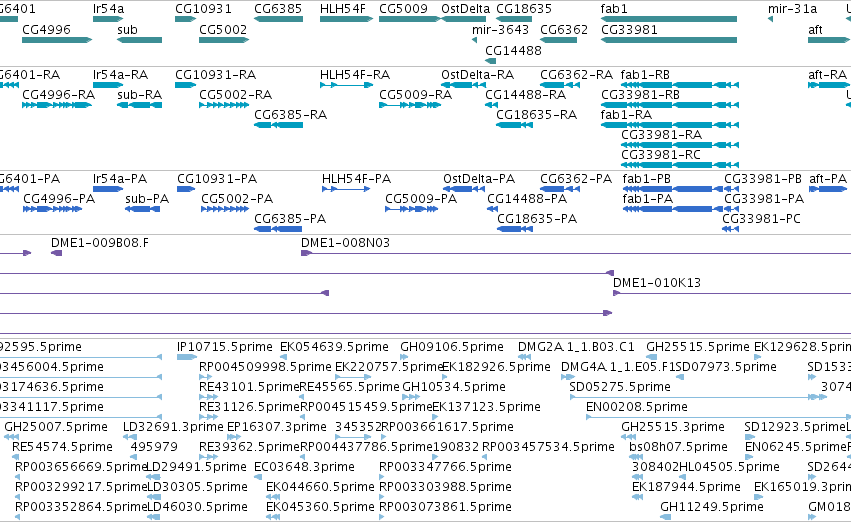Click the OstDelta-RA transcript glyph
Screen dimensions: 851x522
[463, 85]
